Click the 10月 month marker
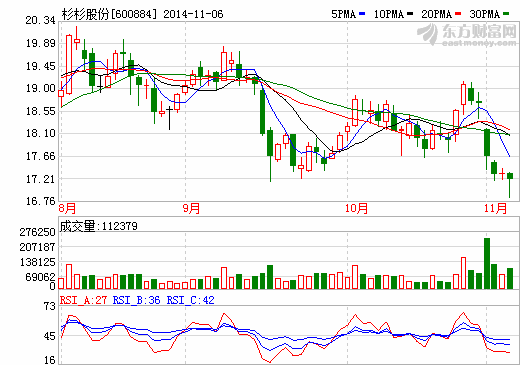 [x=356, y=208]
